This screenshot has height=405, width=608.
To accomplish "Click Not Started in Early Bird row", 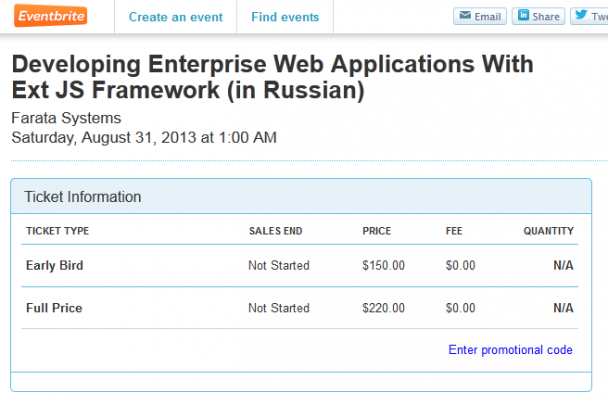I will pos(279,265).
